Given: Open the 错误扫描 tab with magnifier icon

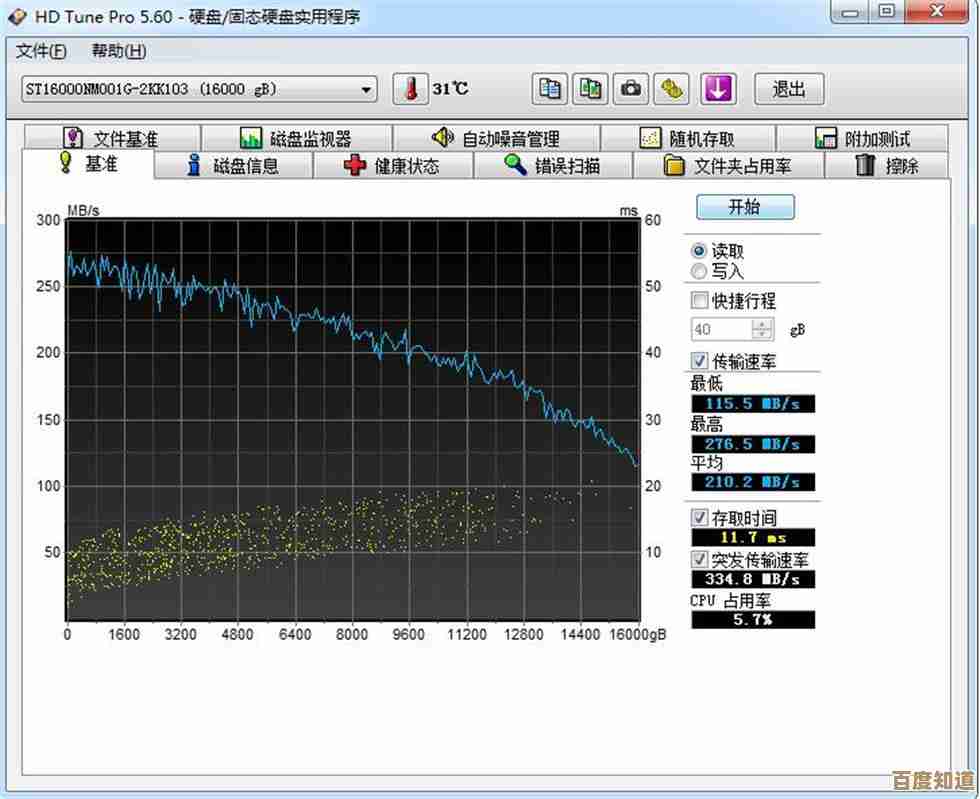Looking at the screenshot, I should coord(553,166).
